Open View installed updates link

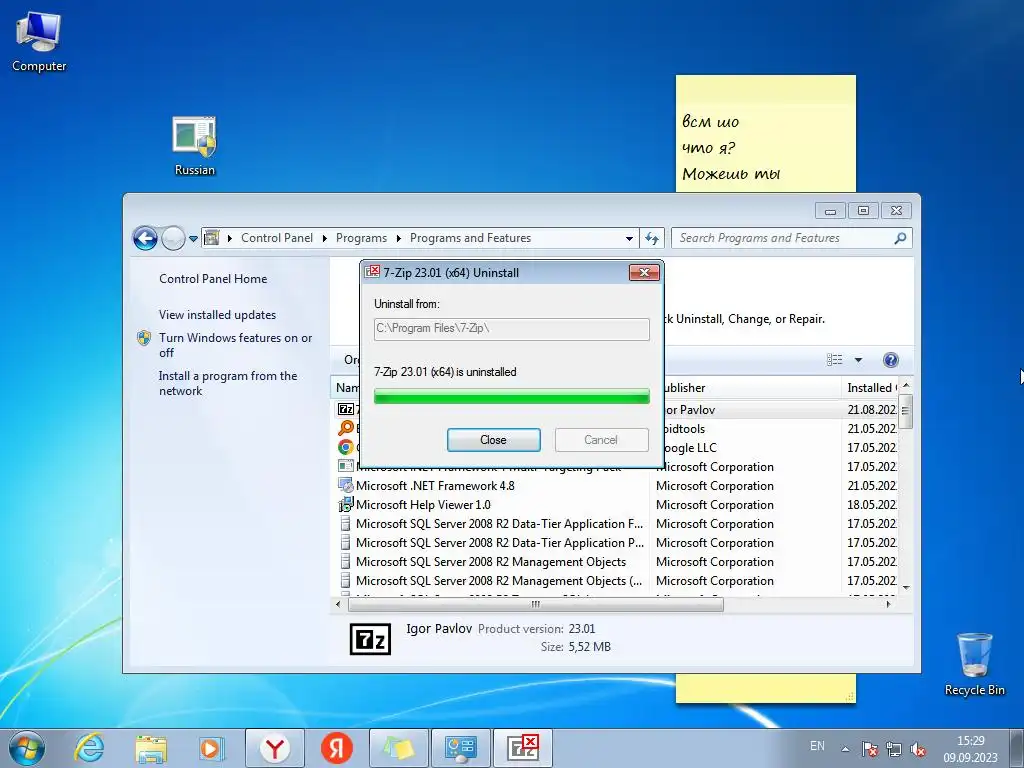click(x=217, y=315)
